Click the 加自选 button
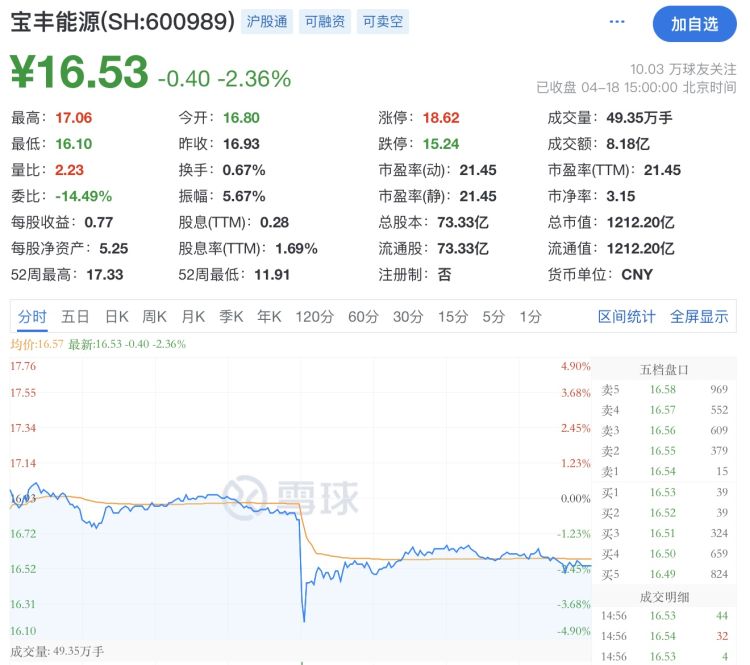 (695, 24)
